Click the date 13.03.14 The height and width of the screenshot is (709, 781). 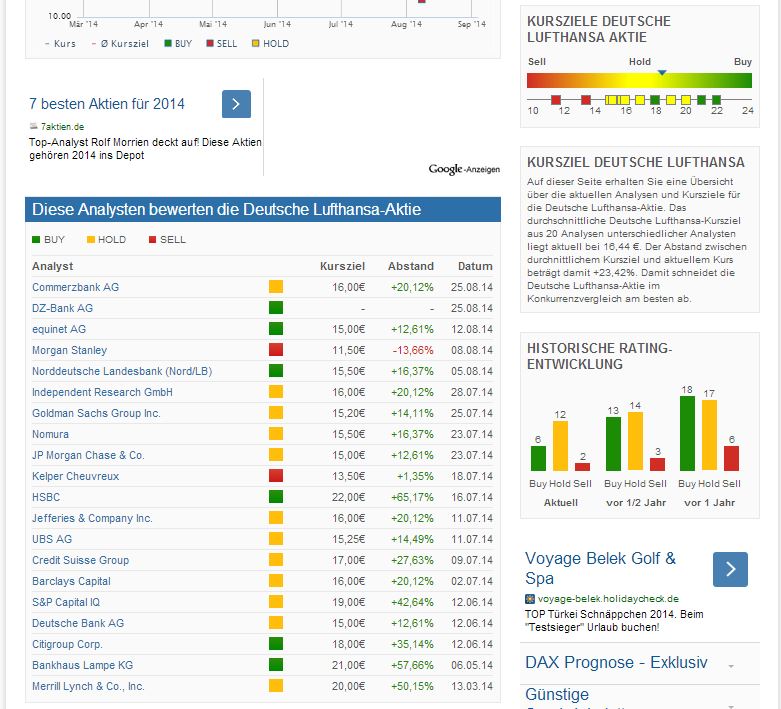click(x=472, y=686)
